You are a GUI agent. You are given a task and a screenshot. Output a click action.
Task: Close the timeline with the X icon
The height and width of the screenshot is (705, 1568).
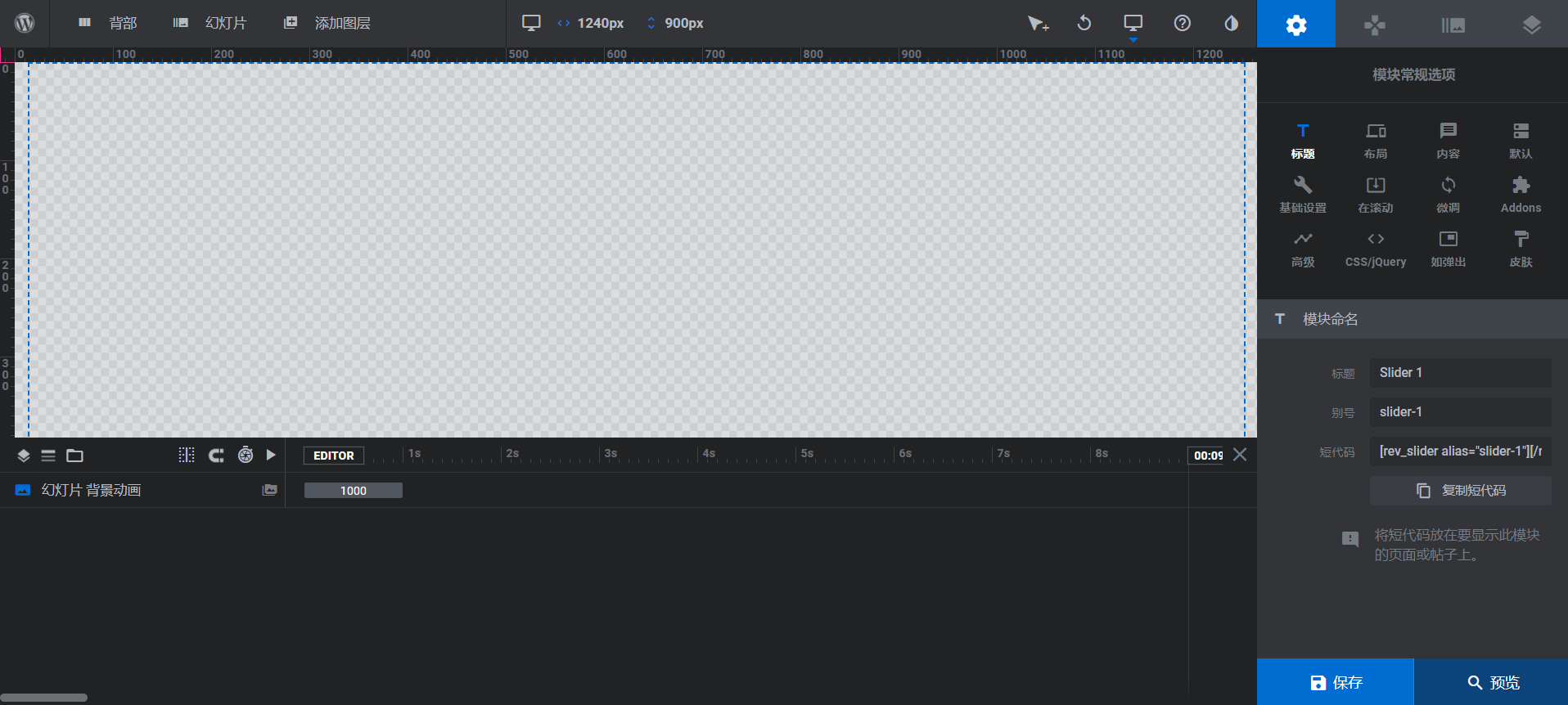tap(1240, 455)
